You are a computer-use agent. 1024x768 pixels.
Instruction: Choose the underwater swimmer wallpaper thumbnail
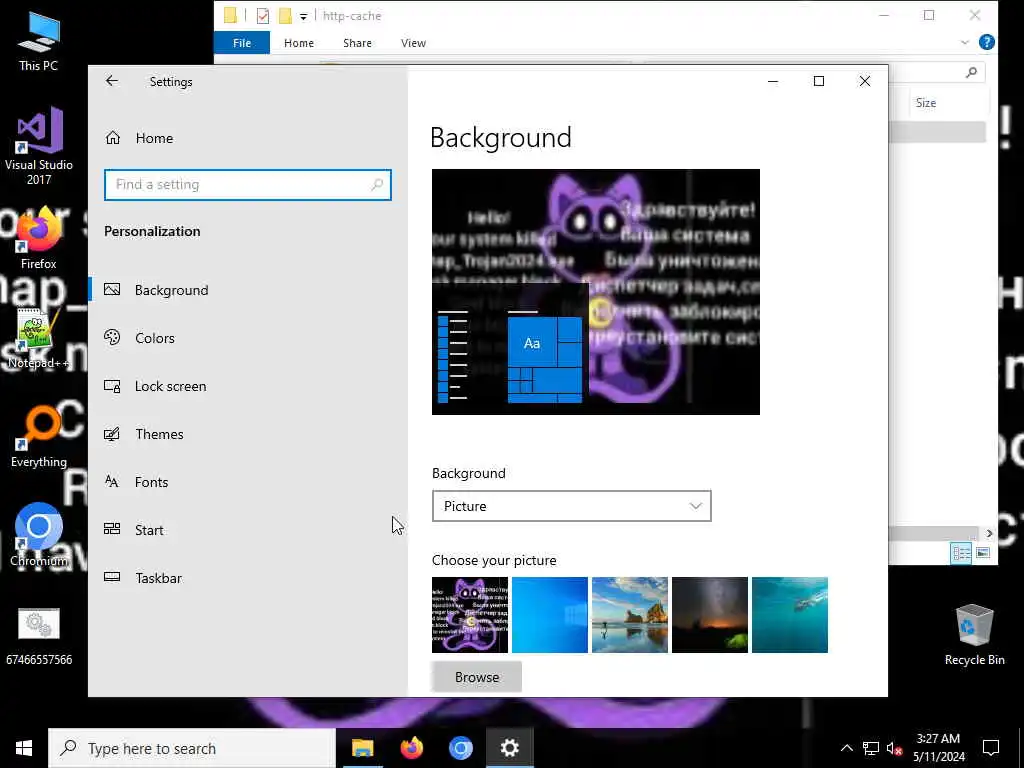click(790, 615)
